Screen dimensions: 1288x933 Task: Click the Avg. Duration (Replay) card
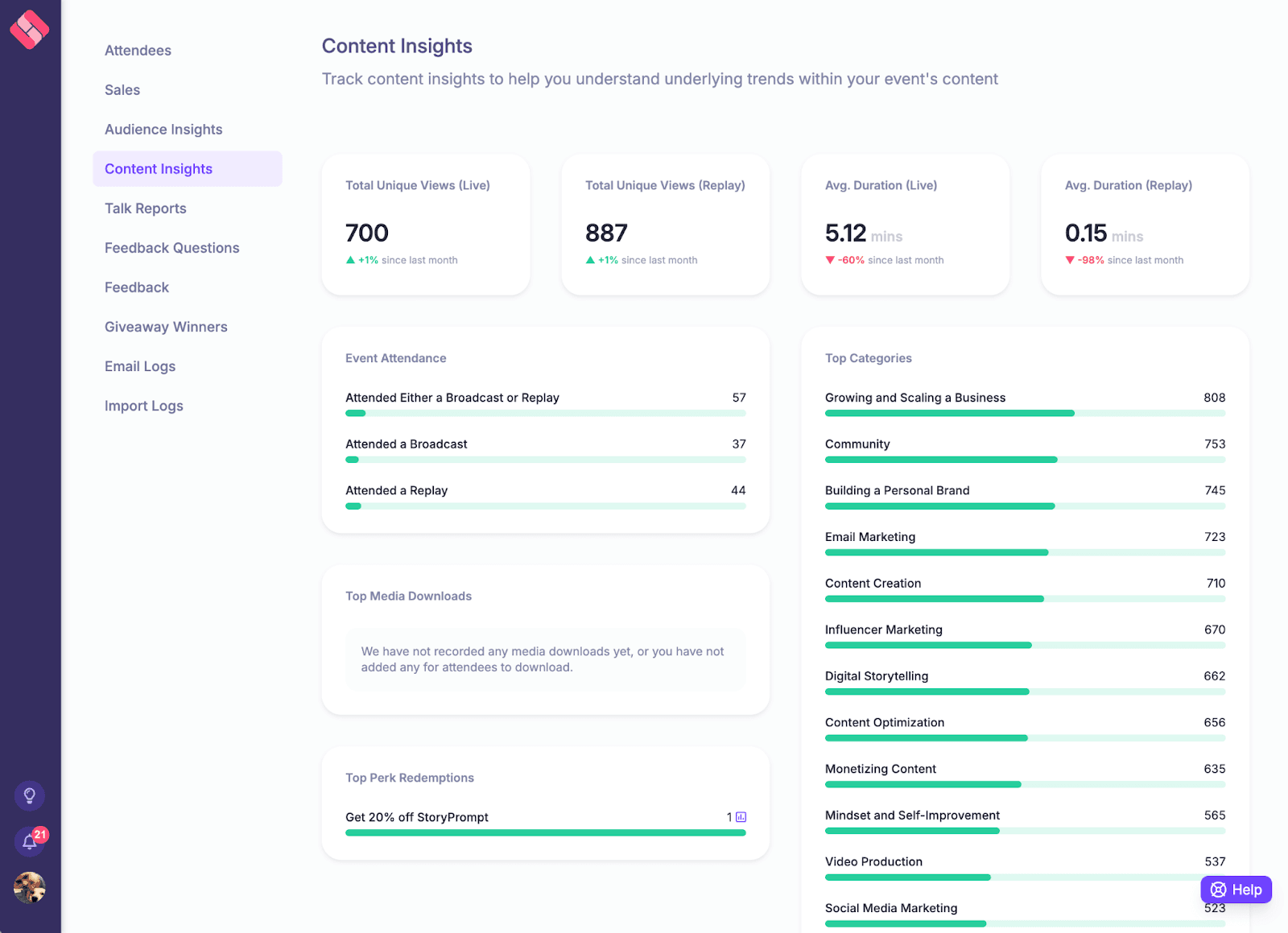click(x=1145, y=225)
